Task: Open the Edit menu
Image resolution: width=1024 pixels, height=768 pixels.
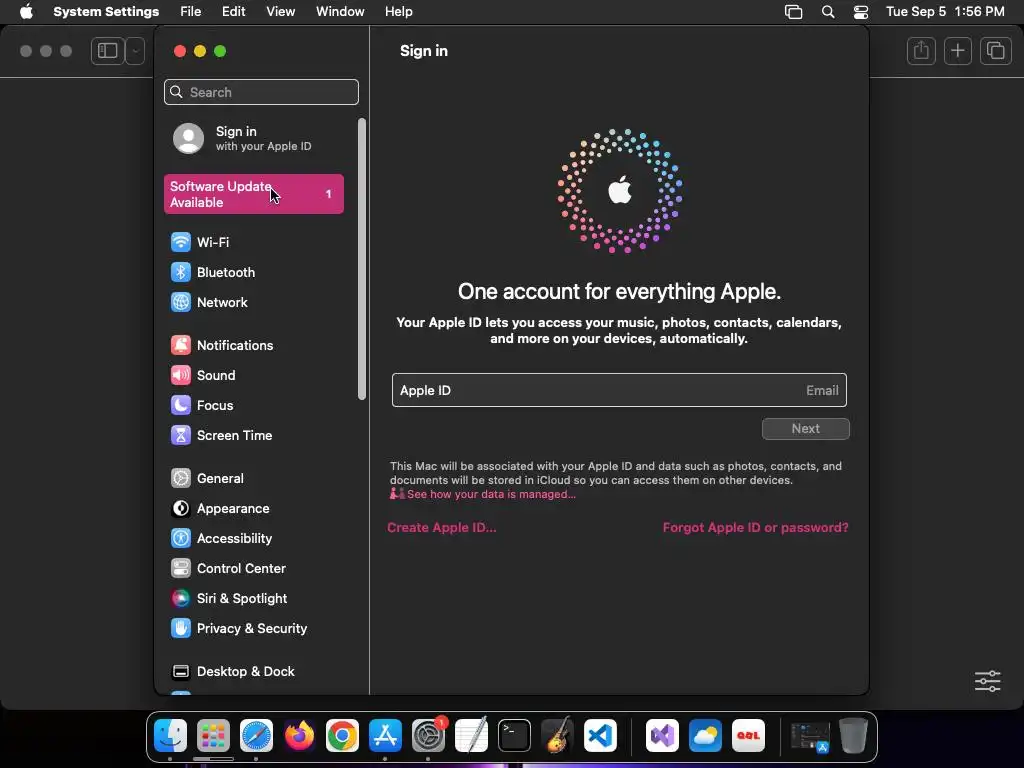Action: pos(234,12)
